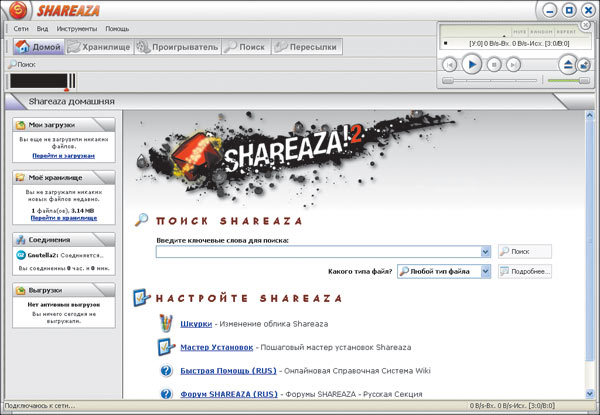Expand the search keywords history dropdown
This screenshot has height=415, width=600.
tap(486, 252)
